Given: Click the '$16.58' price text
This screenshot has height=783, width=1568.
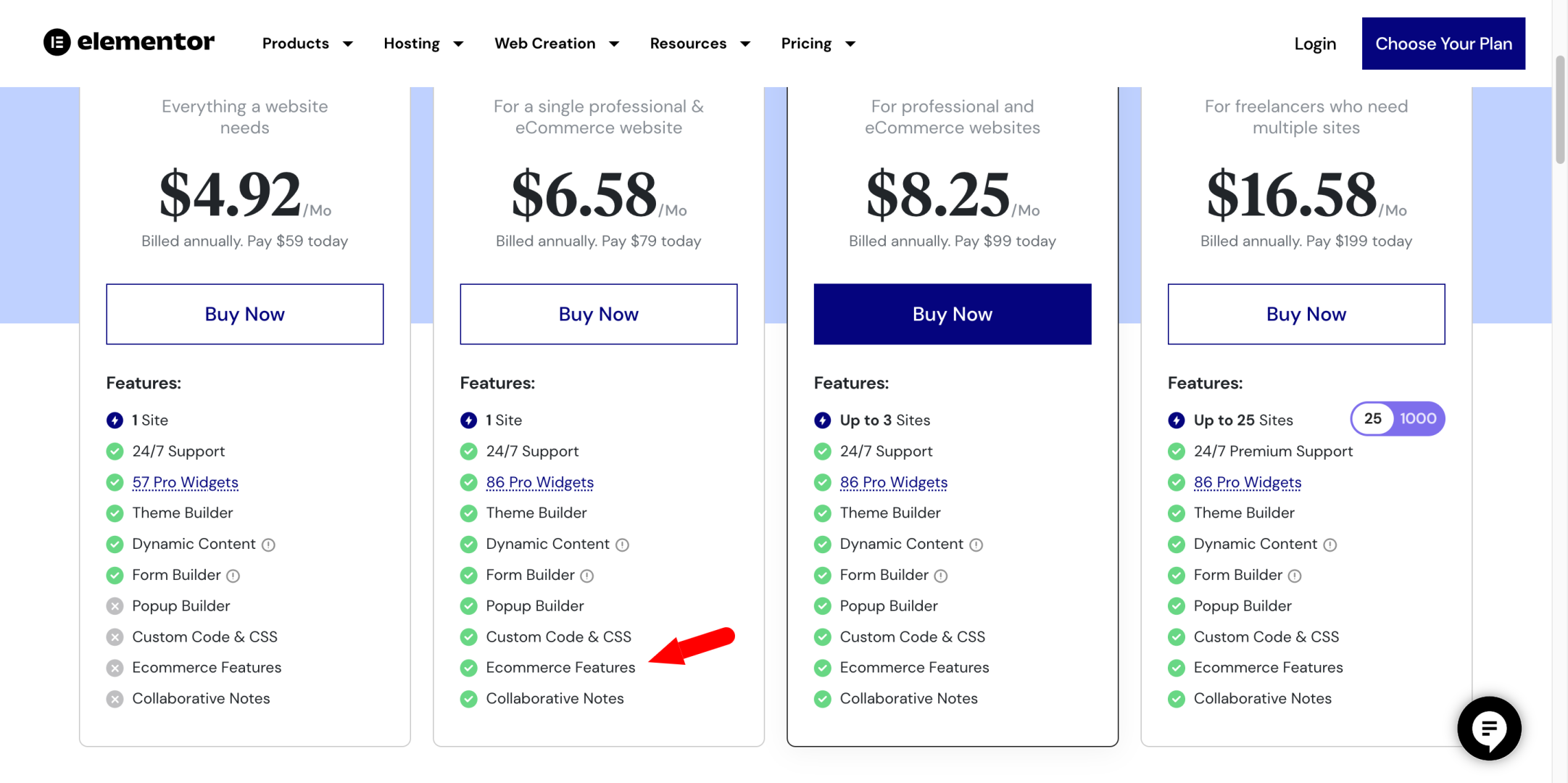Looking at the screenshot, I should (1291, 194).
